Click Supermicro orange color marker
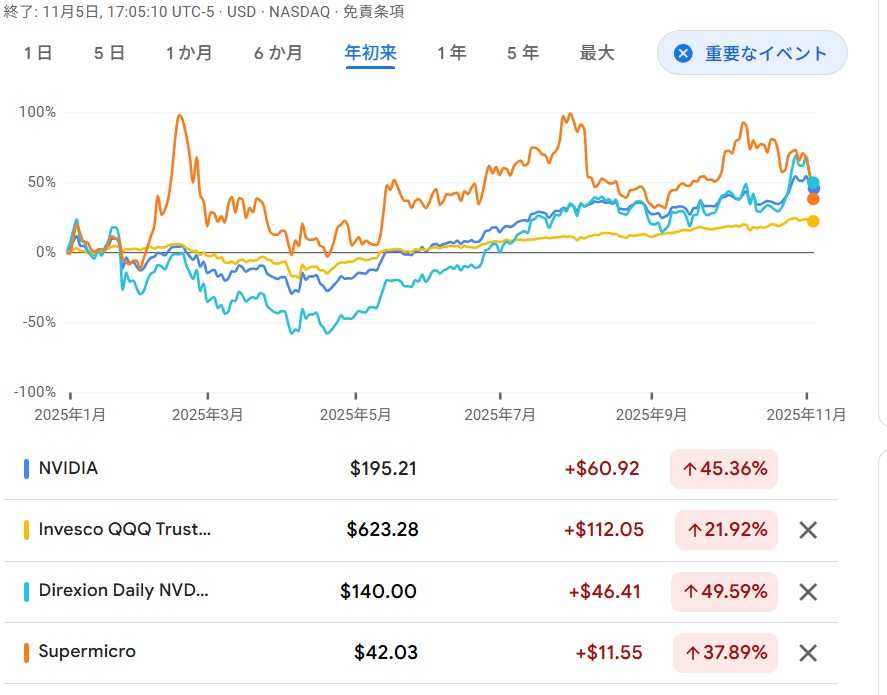This screenshot has height=695, width=887. [27, 653]
